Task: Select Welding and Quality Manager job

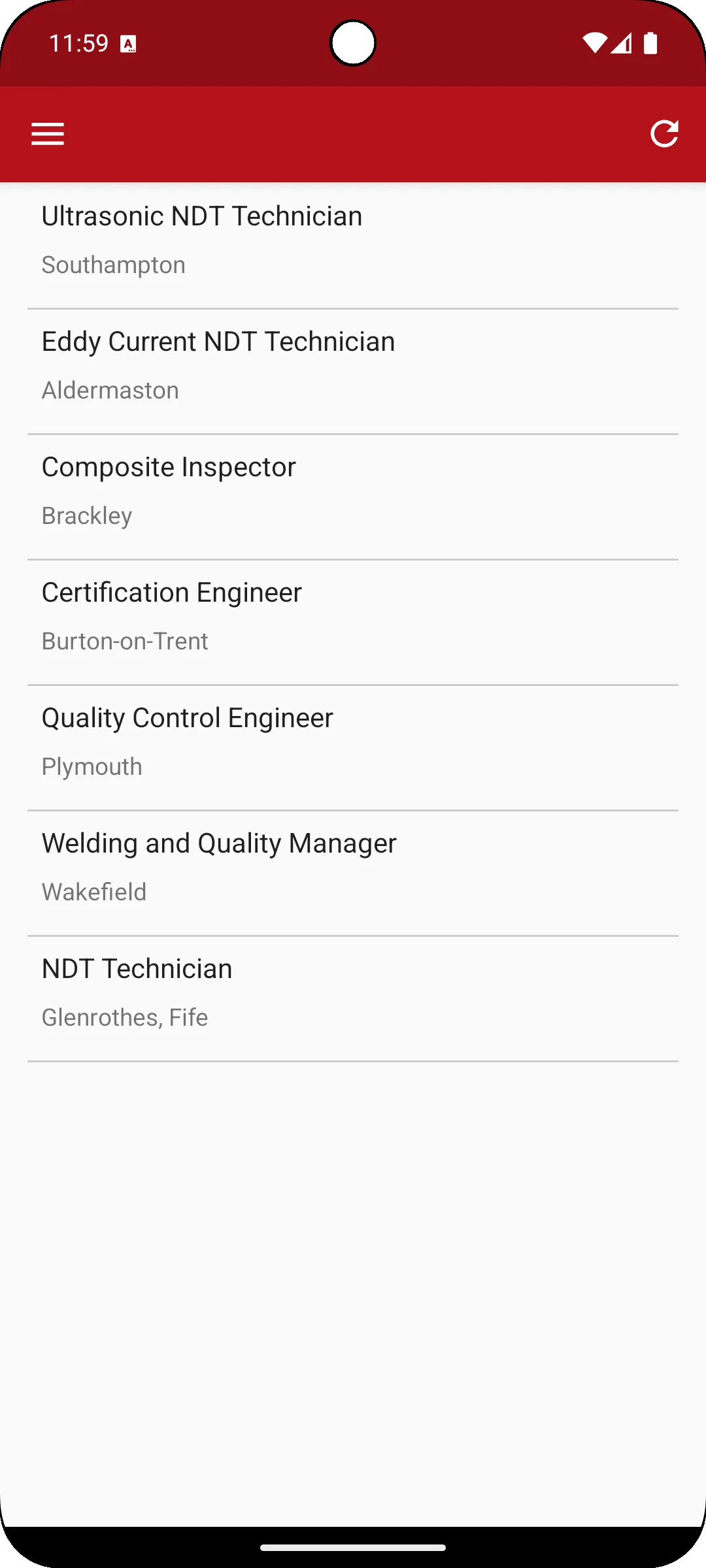Action: (x=353, y=874)
